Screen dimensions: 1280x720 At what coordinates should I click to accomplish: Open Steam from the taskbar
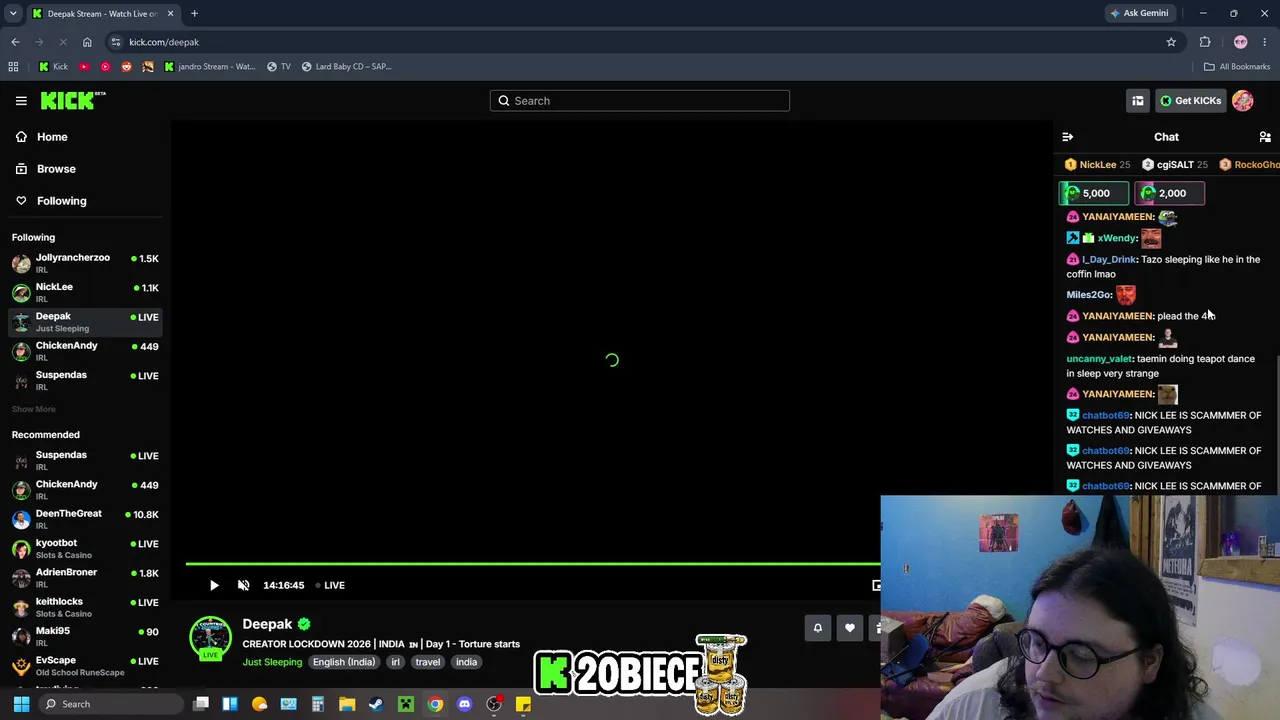click(x=376, y=704)
